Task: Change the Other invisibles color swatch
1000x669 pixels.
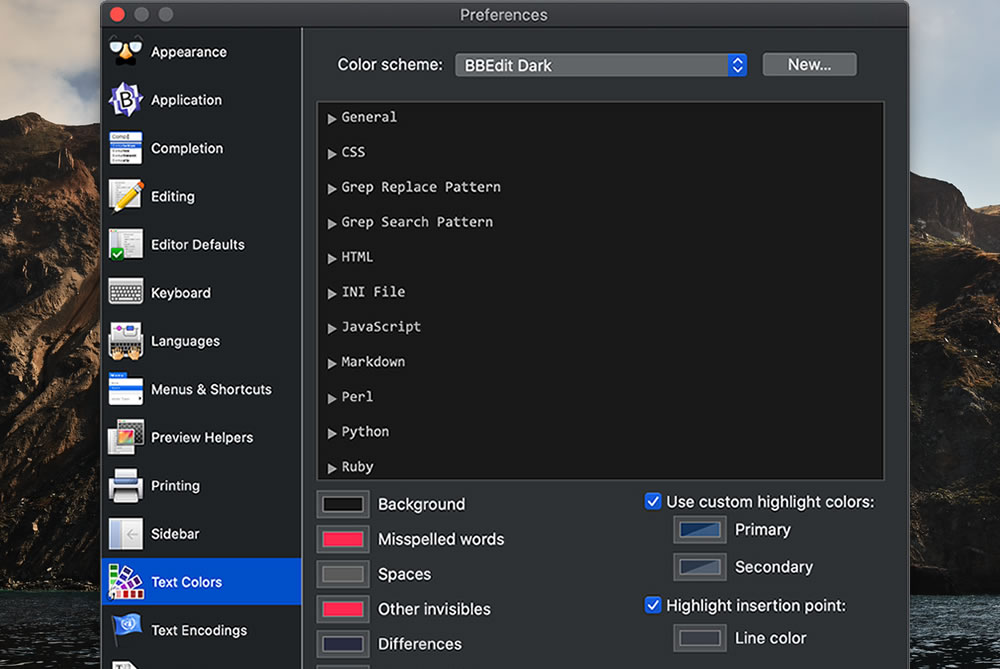Action: click(x=343, y=609)
